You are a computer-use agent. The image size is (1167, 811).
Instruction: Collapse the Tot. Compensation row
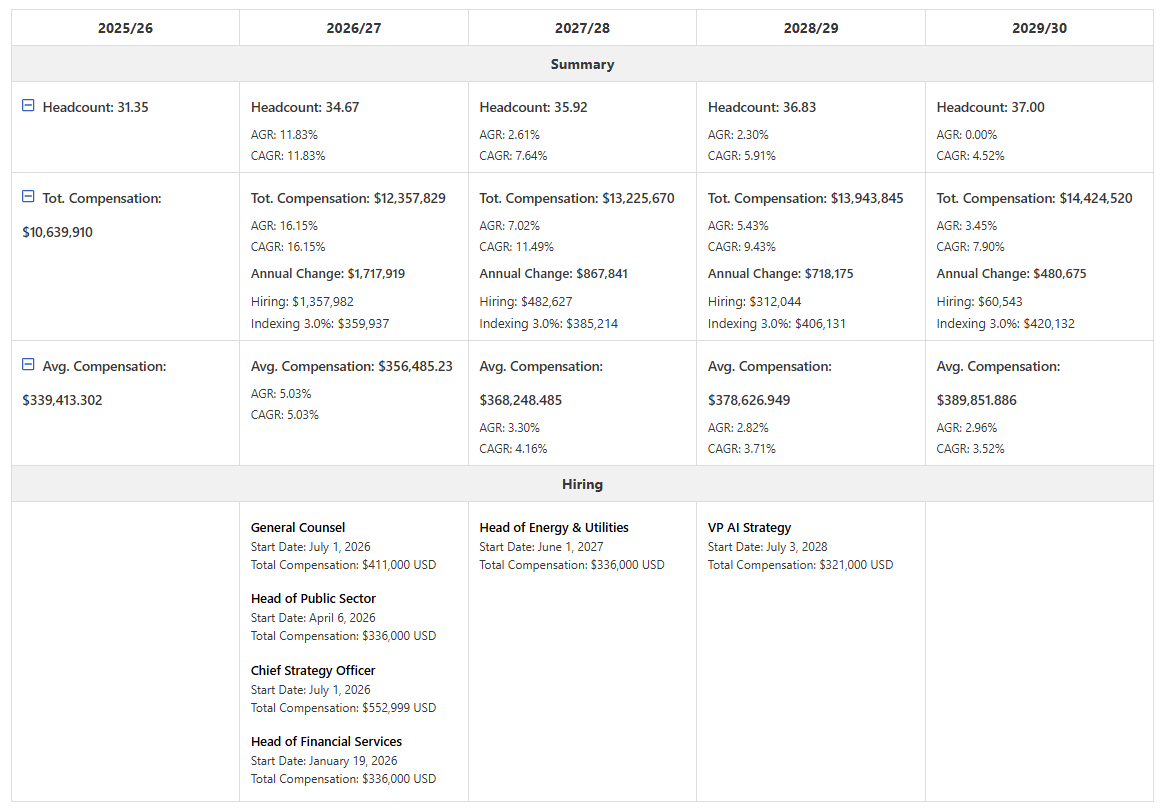pos(28,197)
